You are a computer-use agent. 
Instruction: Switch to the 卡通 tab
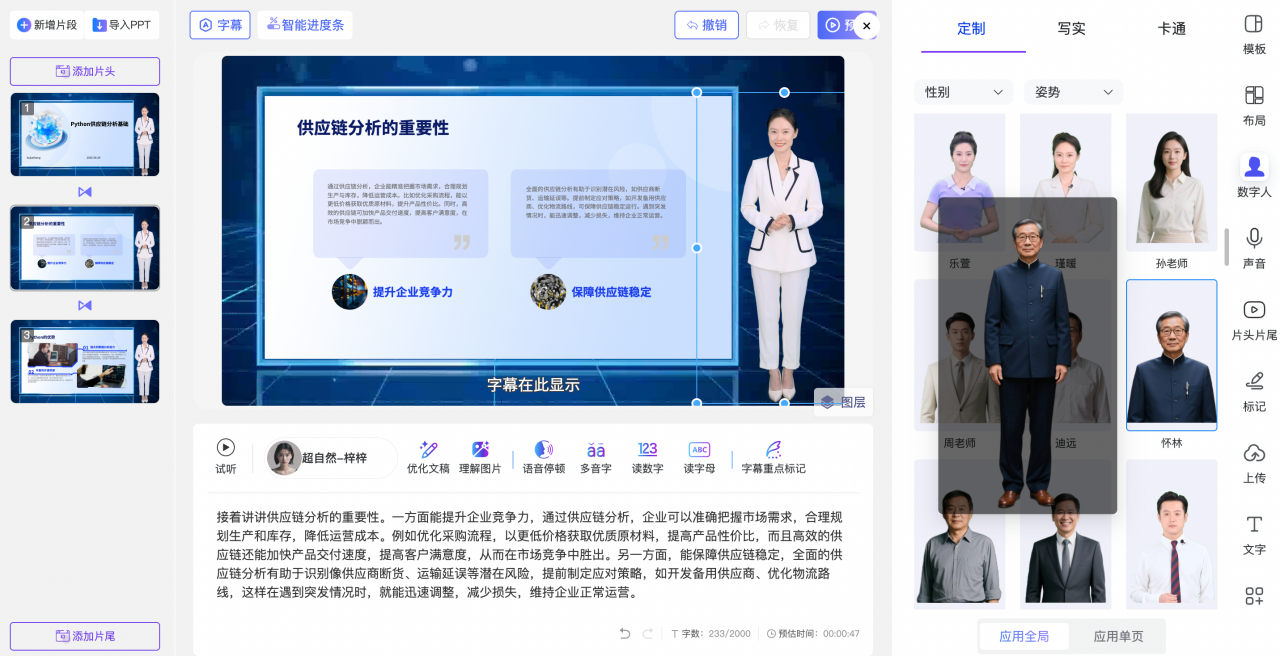(x=1171, y=29)
